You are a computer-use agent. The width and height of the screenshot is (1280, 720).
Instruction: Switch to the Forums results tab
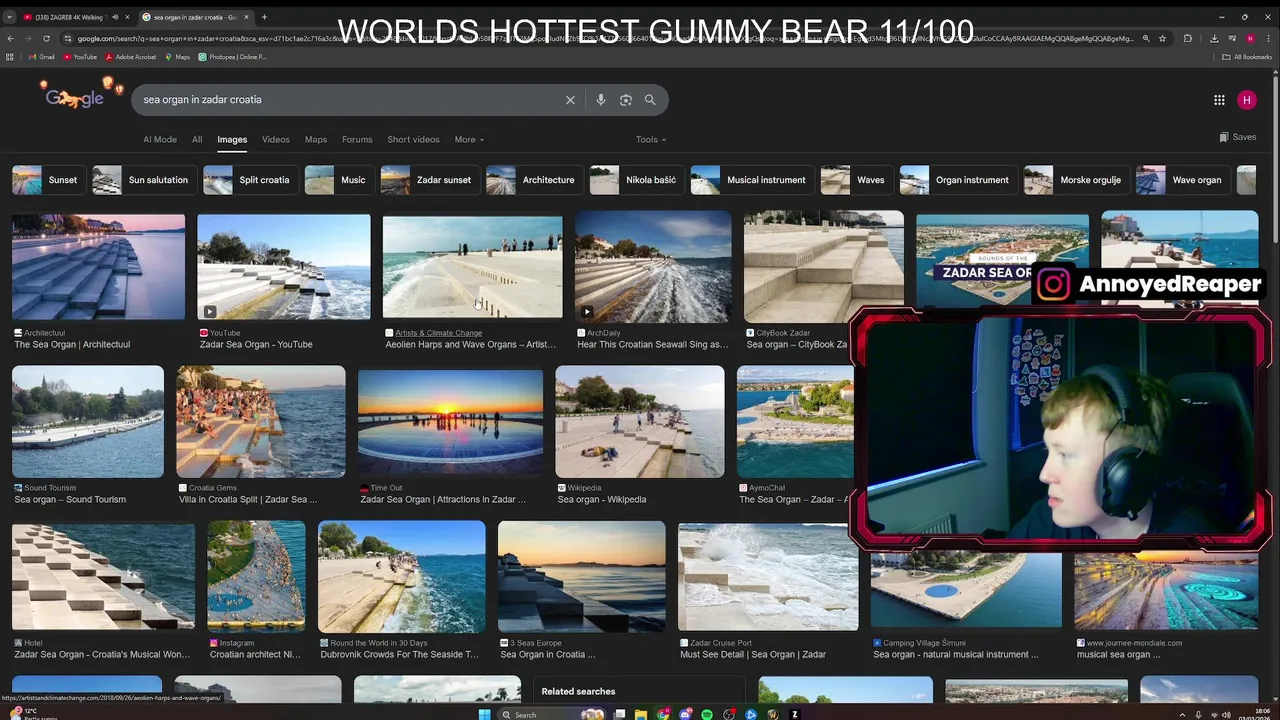(357, 140)
